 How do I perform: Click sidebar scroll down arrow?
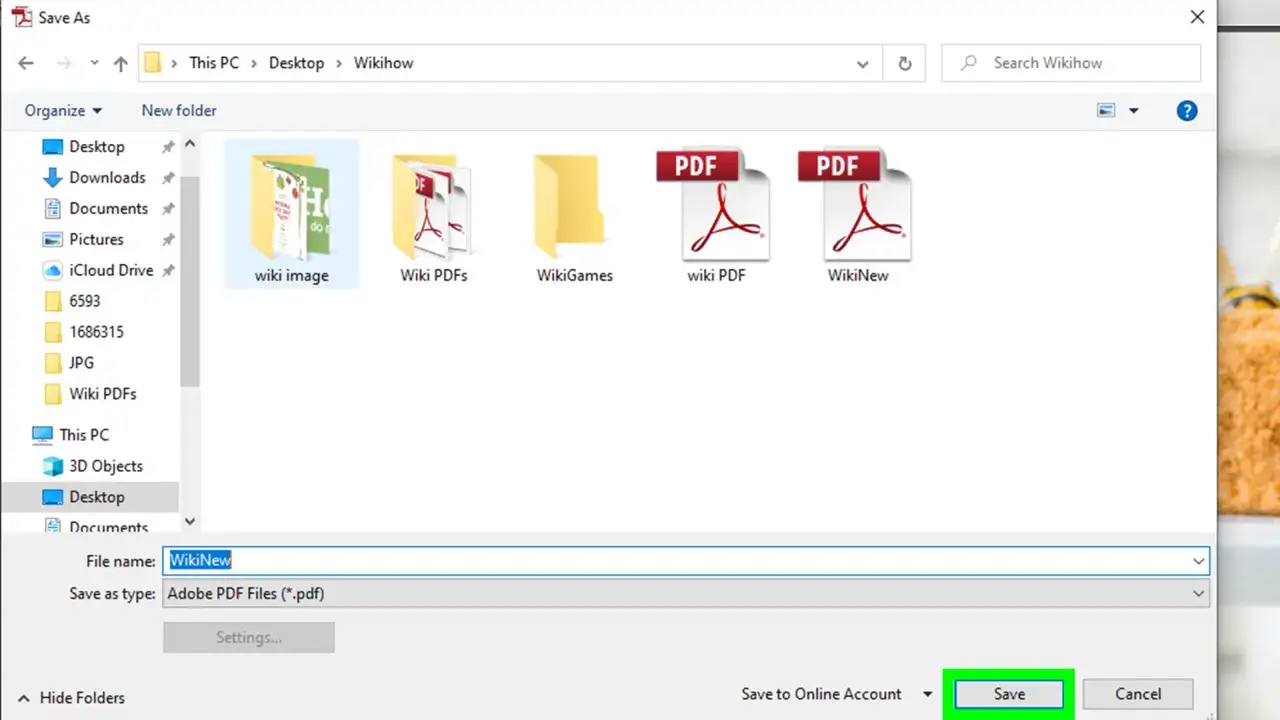190,521
